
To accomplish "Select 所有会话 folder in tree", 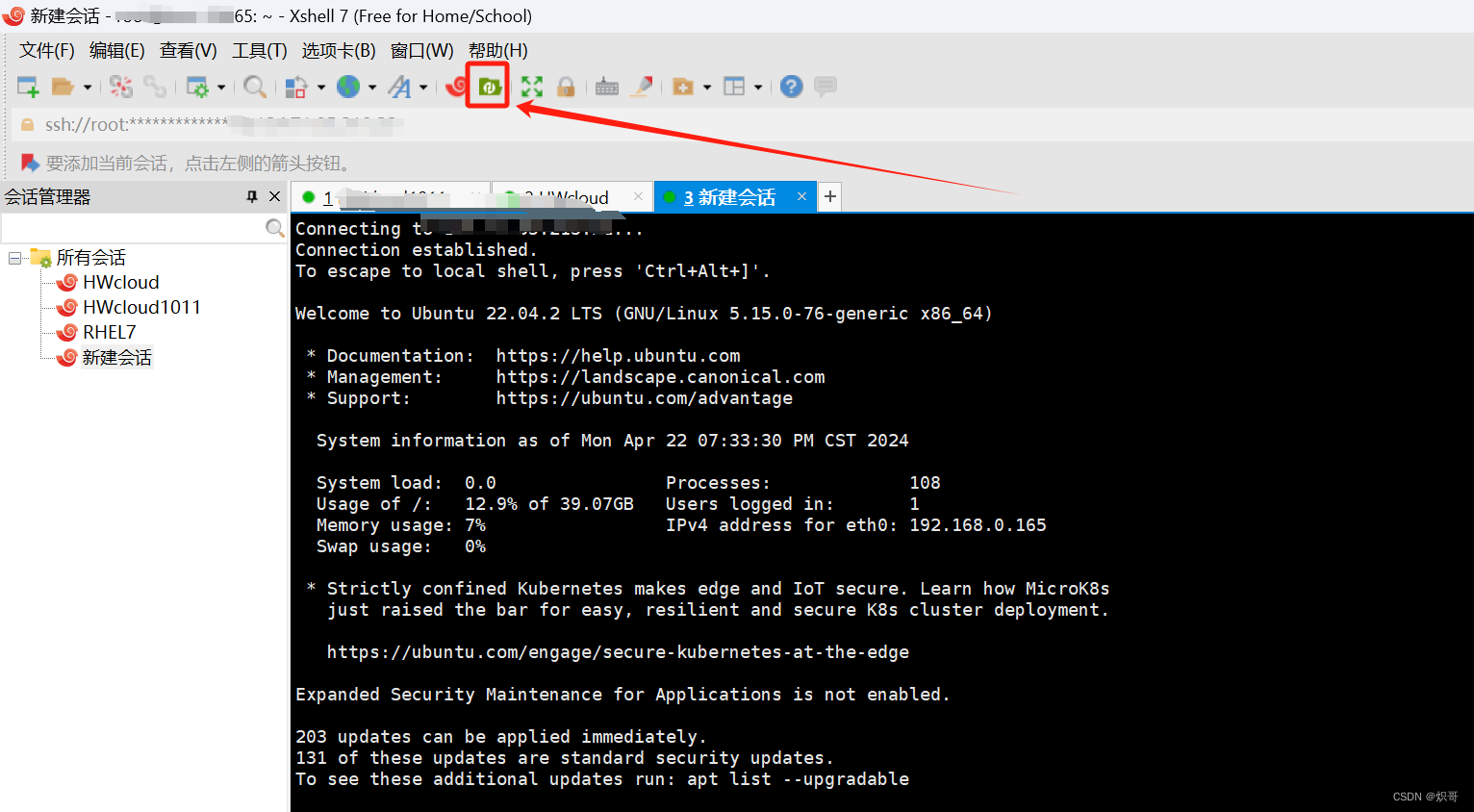I will (x=90, y=258).
